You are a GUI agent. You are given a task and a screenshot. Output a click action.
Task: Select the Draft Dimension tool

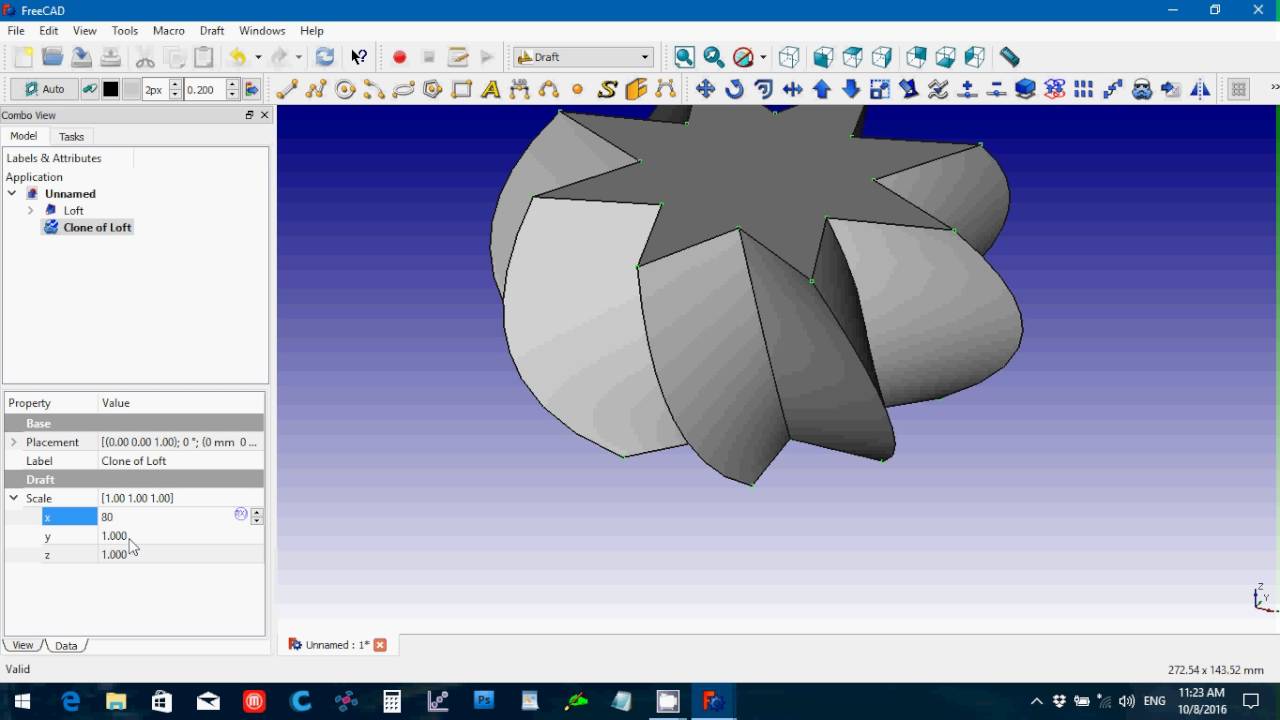click(x=519, y=89)
